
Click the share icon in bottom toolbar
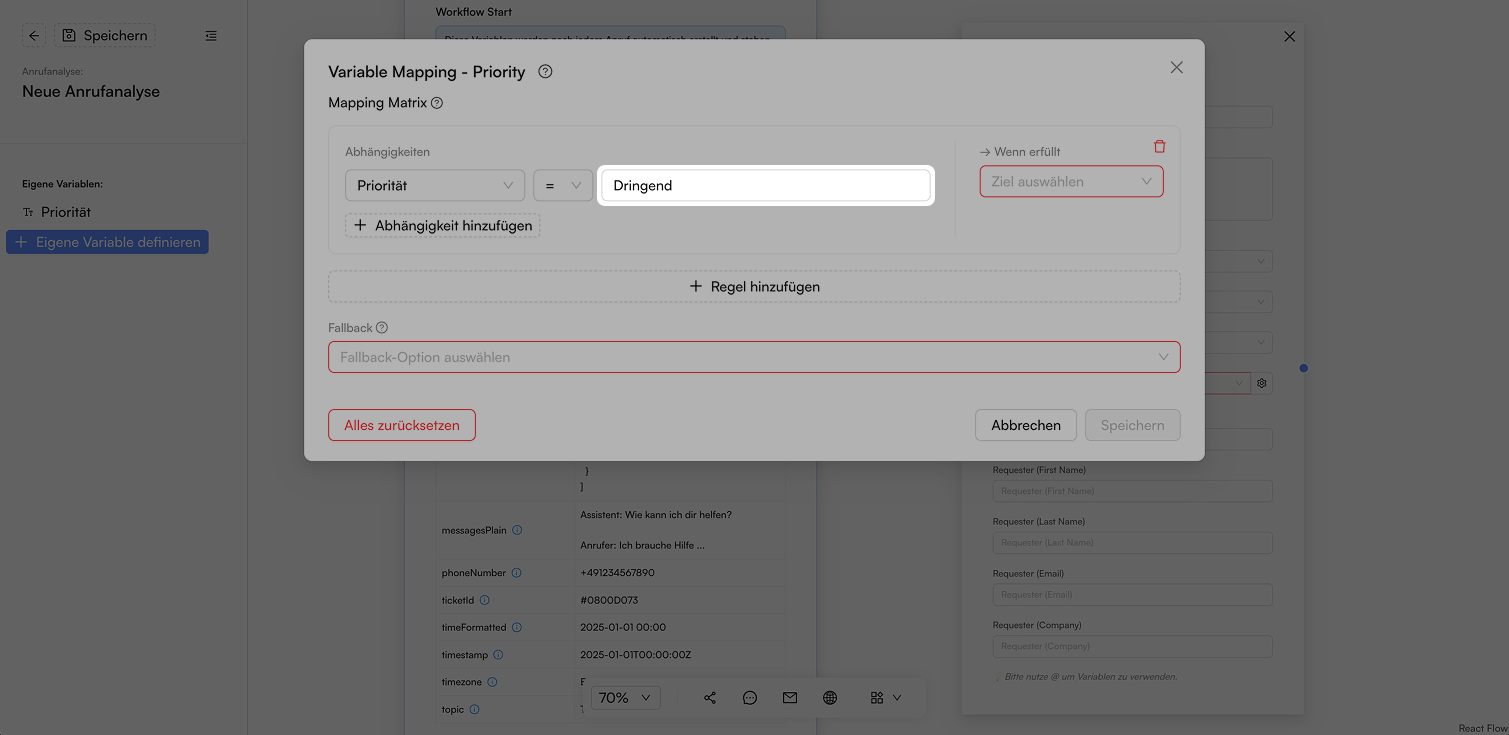coord(710,698)
